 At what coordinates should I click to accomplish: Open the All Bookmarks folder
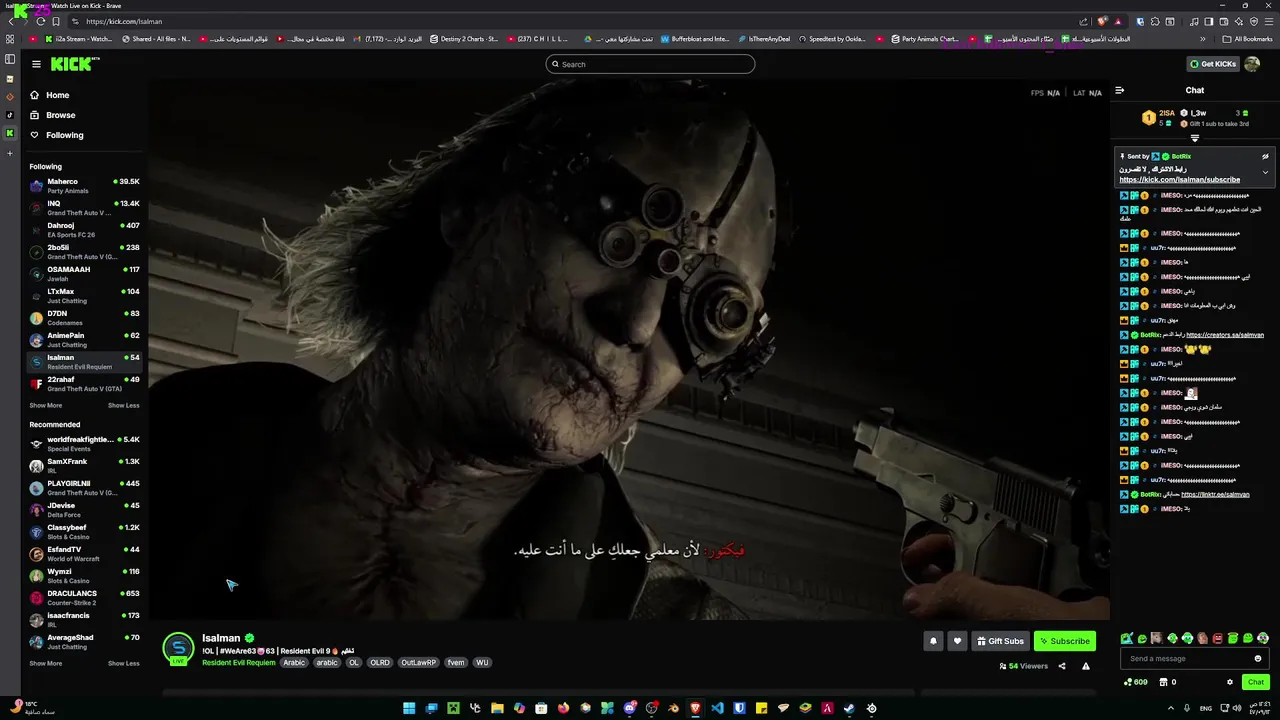[1248, 39]
